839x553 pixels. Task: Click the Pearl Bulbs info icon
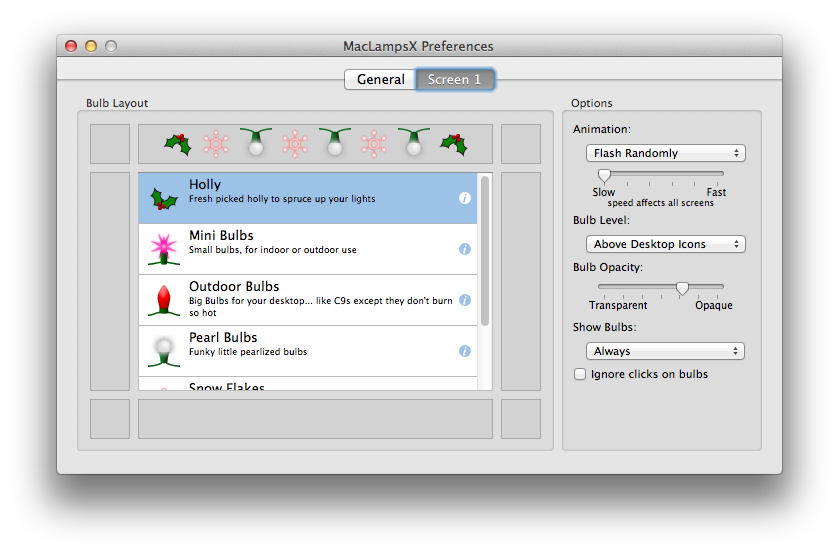pos(464,351)
